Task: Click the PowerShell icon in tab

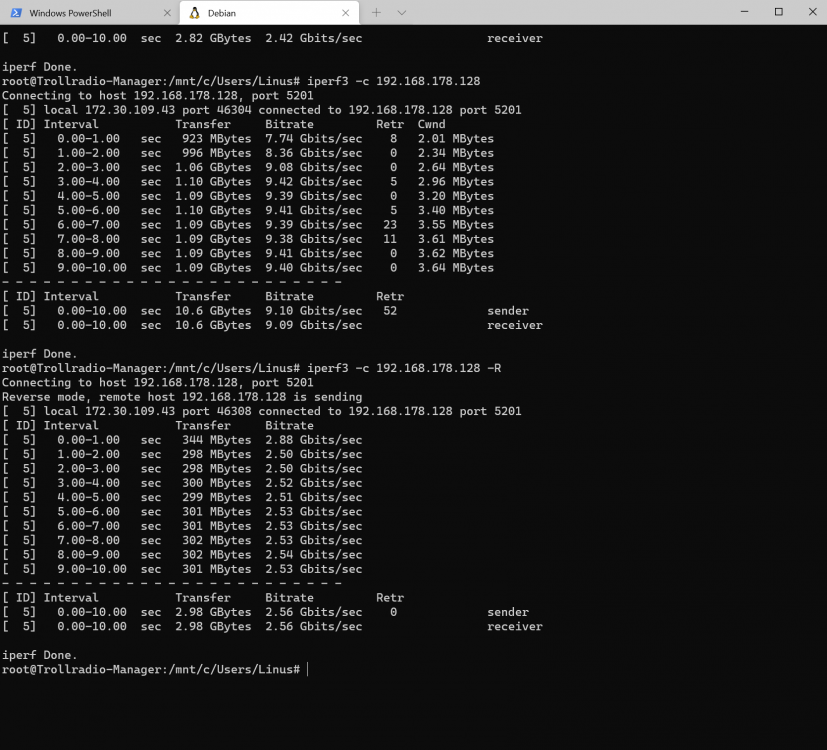Action: click(x=16, y=13)
